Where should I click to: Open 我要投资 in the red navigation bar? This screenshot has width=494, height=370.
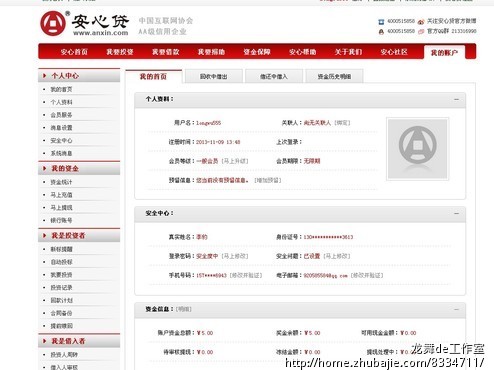click(120, 52)
